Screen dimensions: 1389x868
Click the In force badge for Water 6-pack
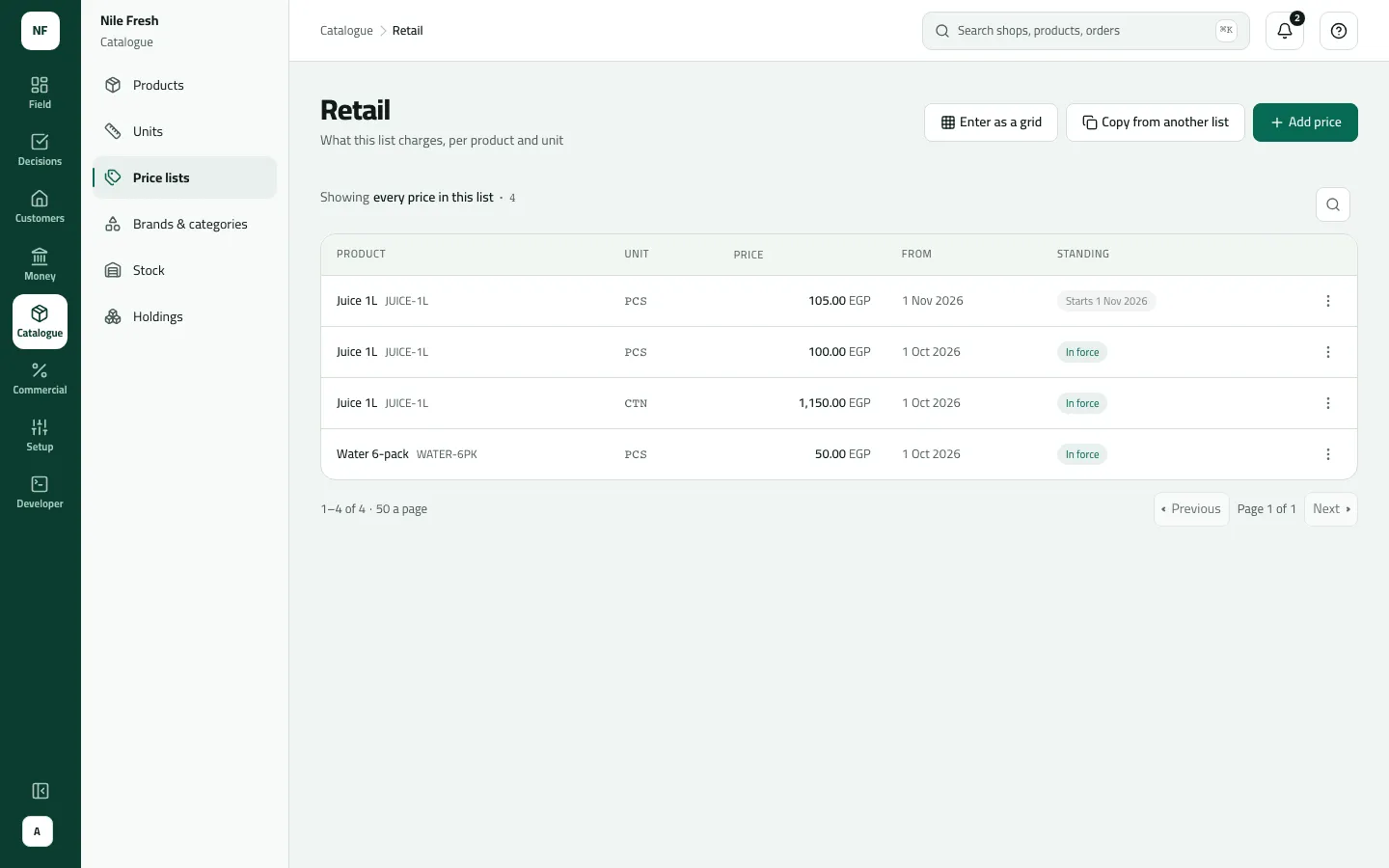point(1082,454)
